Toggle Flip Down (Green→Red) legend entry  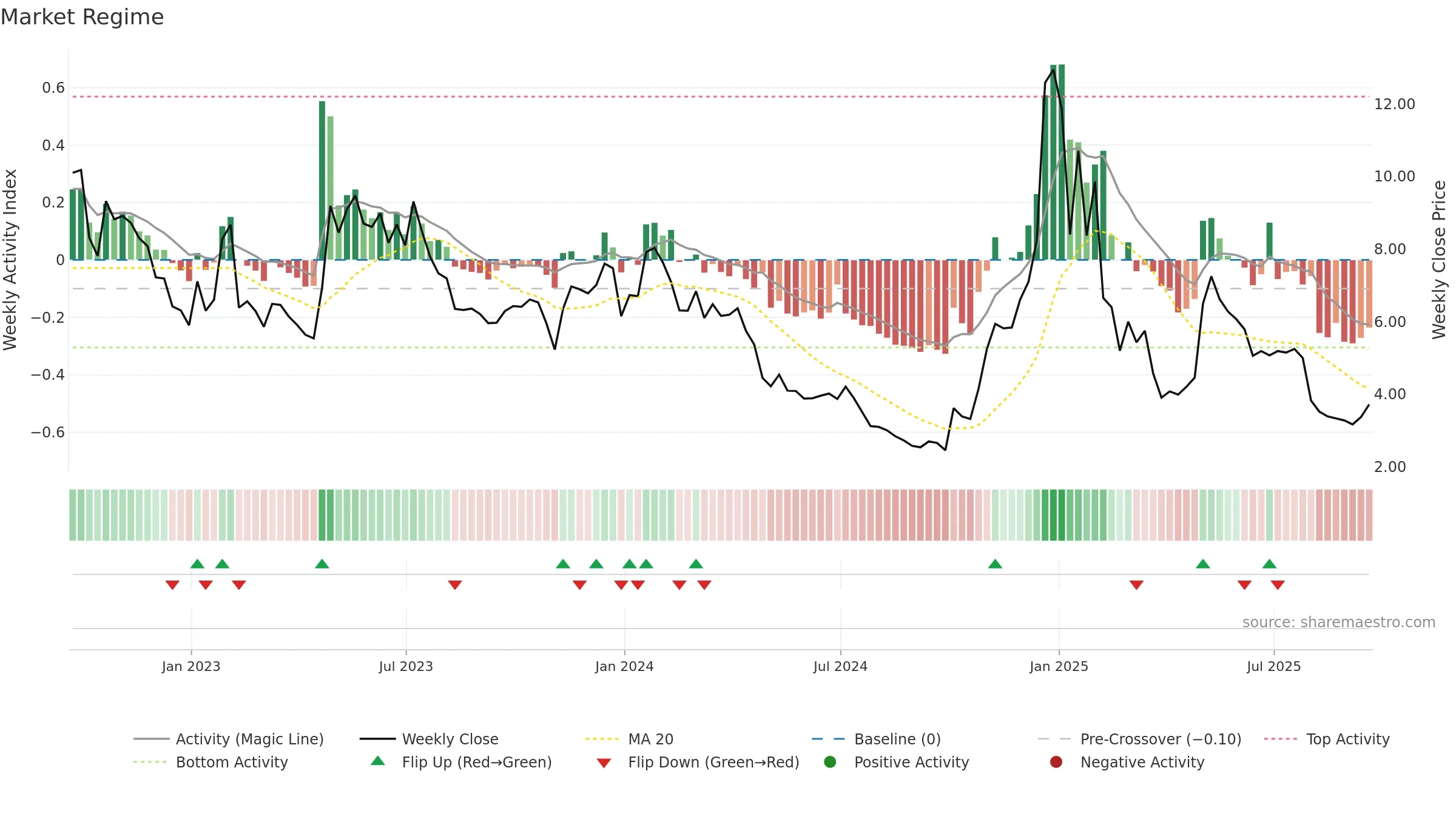(x=698, y=762)
